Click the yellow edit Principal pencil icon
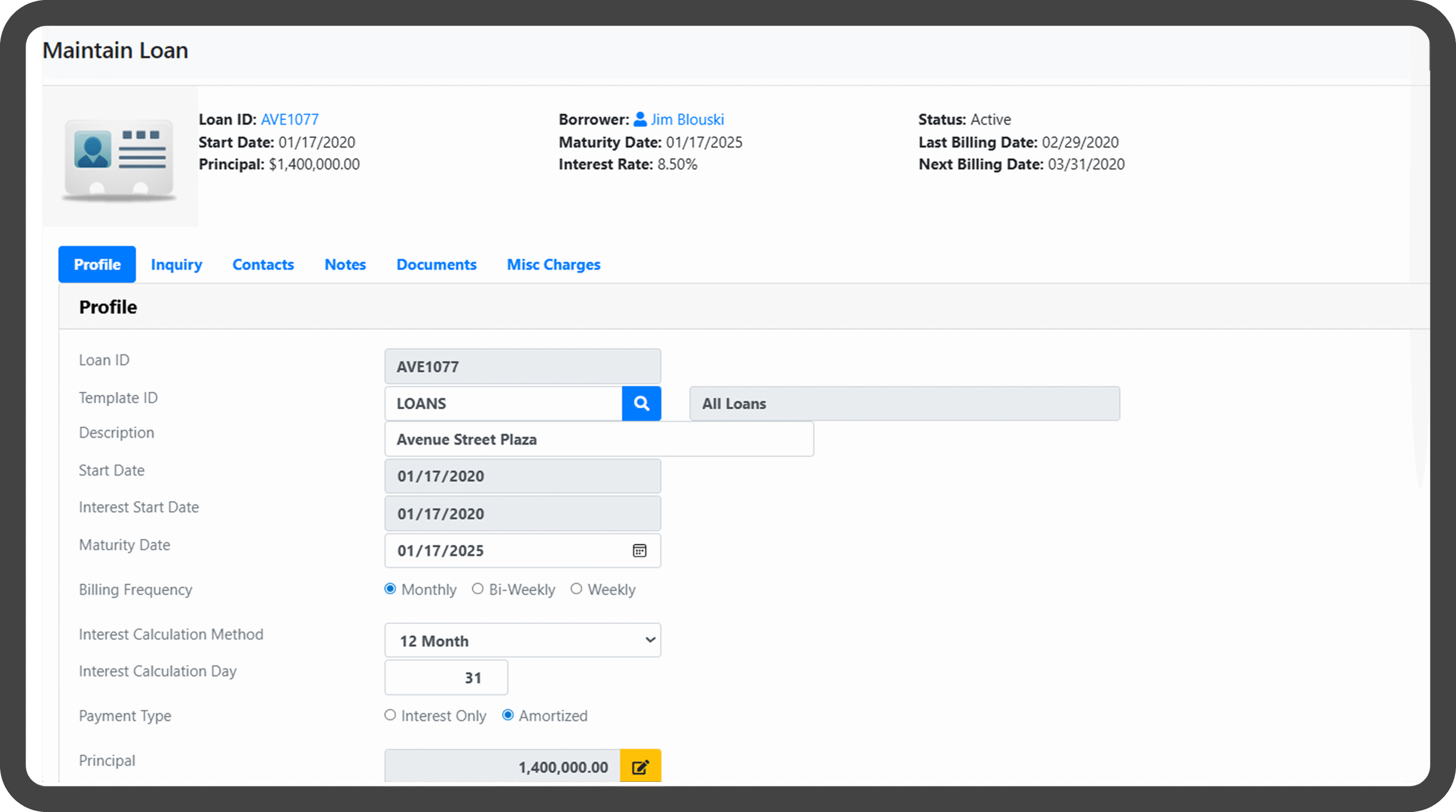Screen dimensions: 1456x812 coord(640,767)
